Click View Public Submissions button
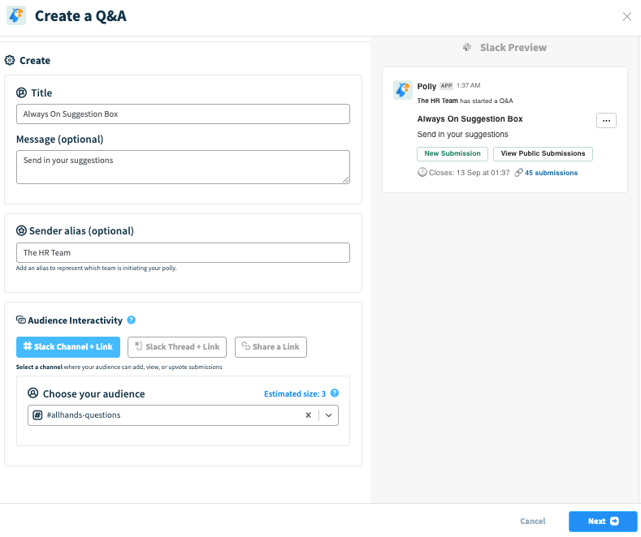Viewport: 641px width, 537px height. pyautogui.click(x=543, y=154)
